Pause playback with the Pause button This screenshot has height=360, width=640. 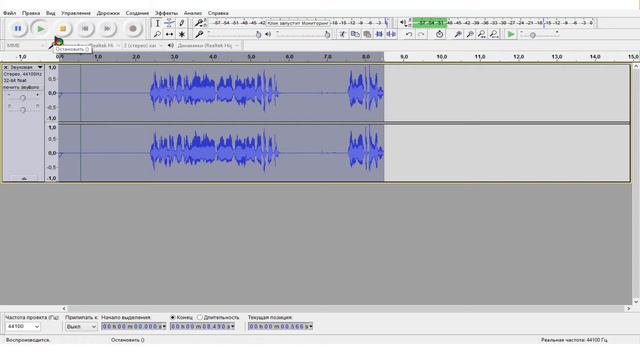click(x=18, y=29)
